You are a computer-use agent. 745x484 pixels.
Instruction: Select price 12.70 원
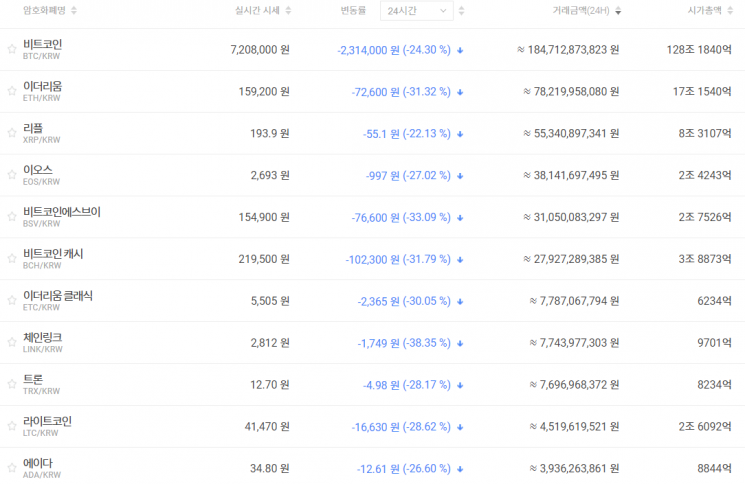pos(270,384)
